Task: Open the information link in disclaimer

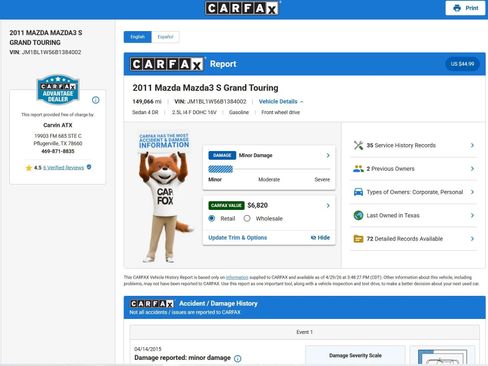Action: click(x=237, y=277)
